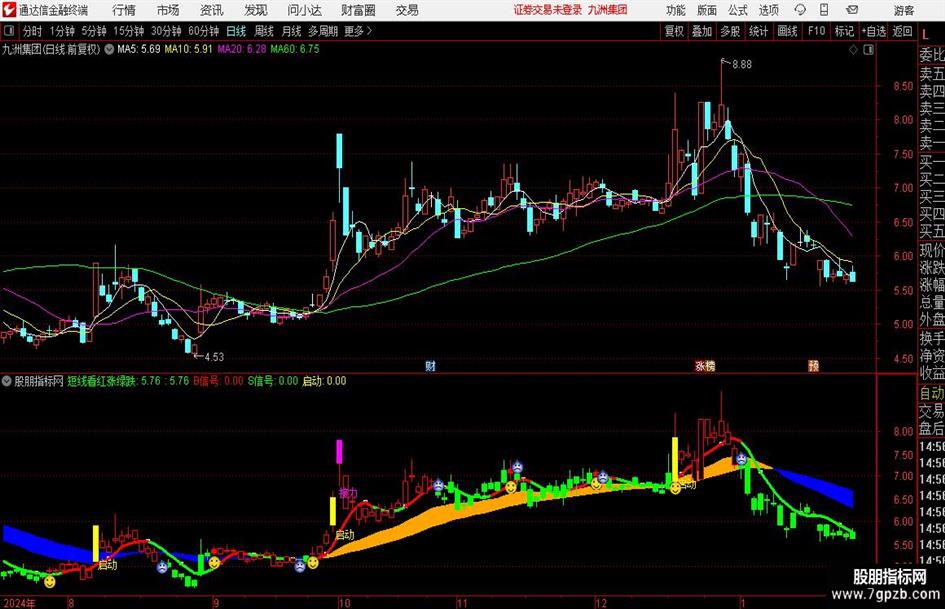Open the 复权 adjustment option

(x=674, y=31)
